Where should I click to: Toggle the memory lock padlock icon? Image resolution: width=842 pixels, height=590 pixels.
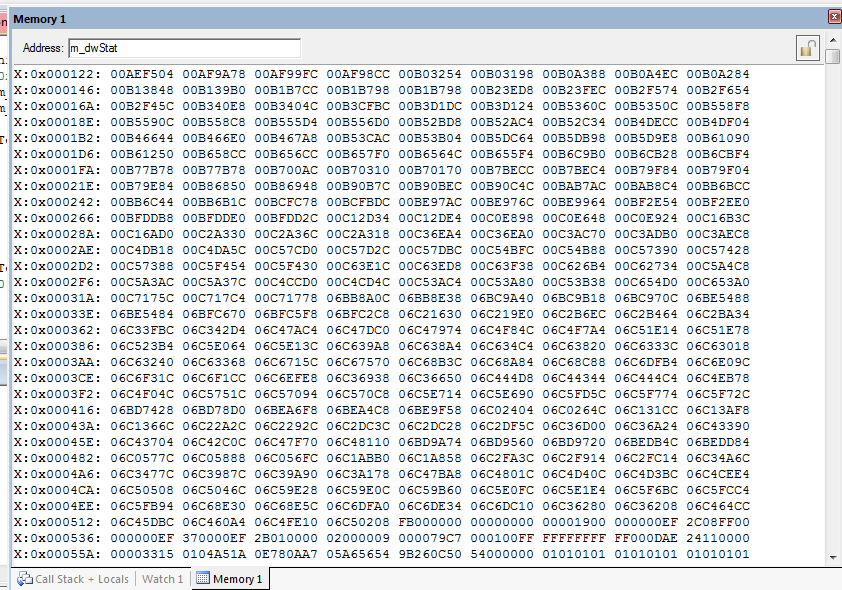tap(807, 47)
